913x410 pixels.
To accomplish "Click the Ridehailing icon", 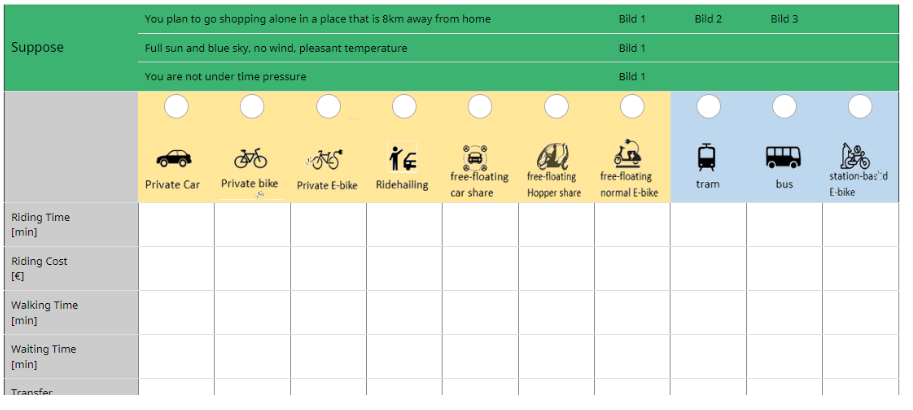I will 402,157.
